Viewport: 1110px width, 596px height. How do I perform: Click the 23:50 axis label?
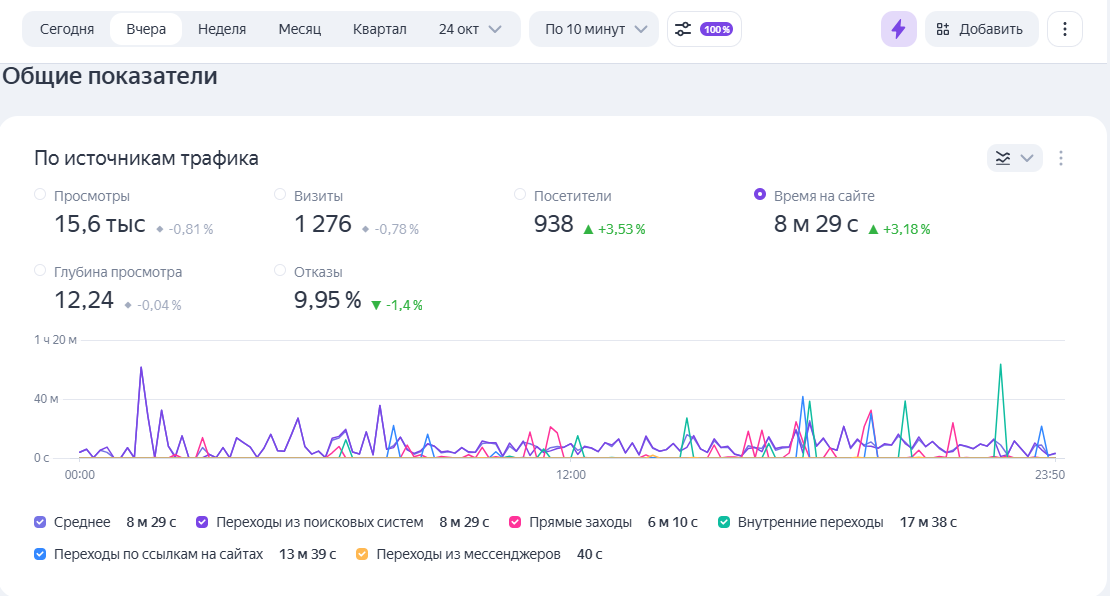[1050, 475]
